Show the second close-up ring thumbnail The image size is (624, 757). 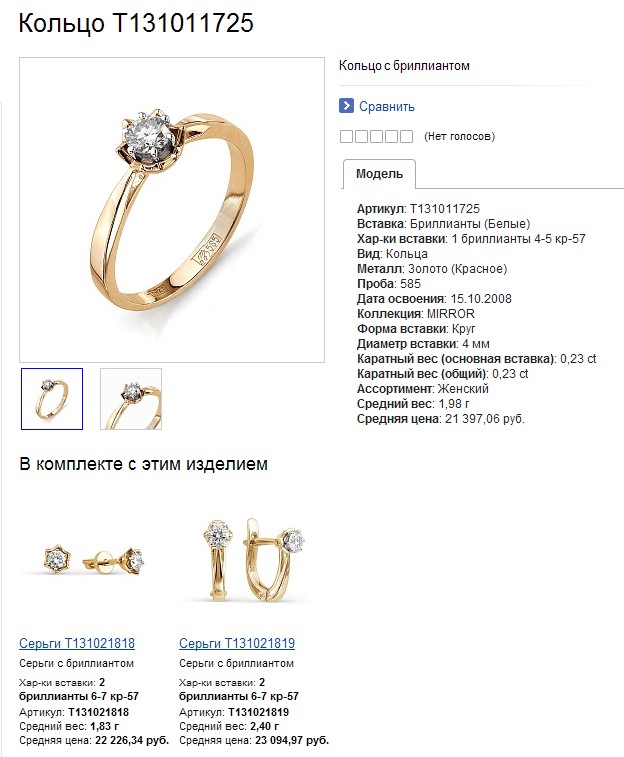131,399
